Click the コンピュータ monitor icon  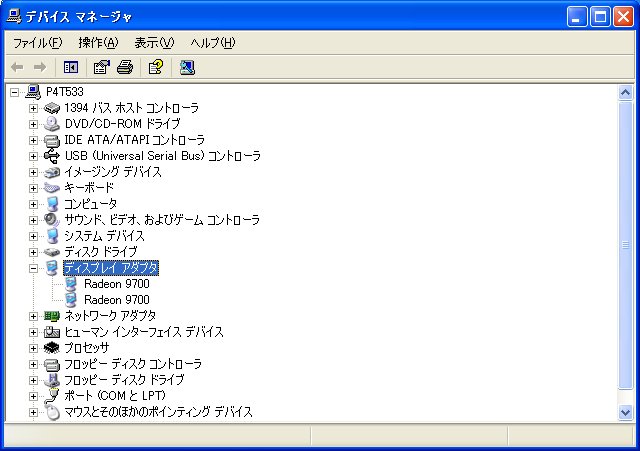52,204
